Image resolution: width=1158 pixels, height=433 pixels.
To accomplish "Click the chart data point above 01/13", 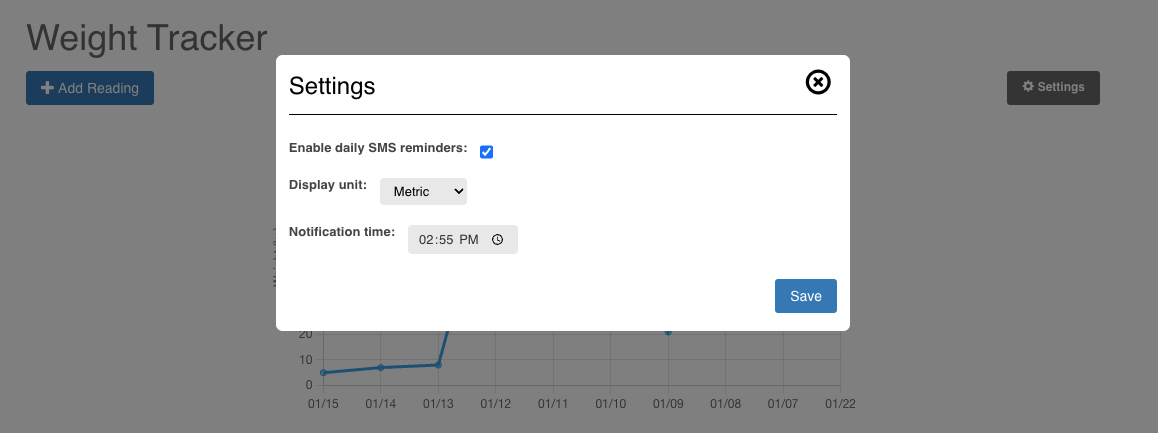I will point(438,364).
